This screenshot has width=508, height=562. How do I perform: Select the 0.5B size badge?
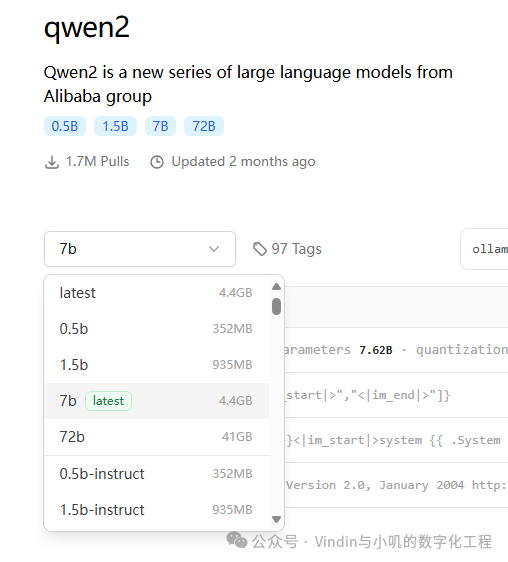(65, 126)
